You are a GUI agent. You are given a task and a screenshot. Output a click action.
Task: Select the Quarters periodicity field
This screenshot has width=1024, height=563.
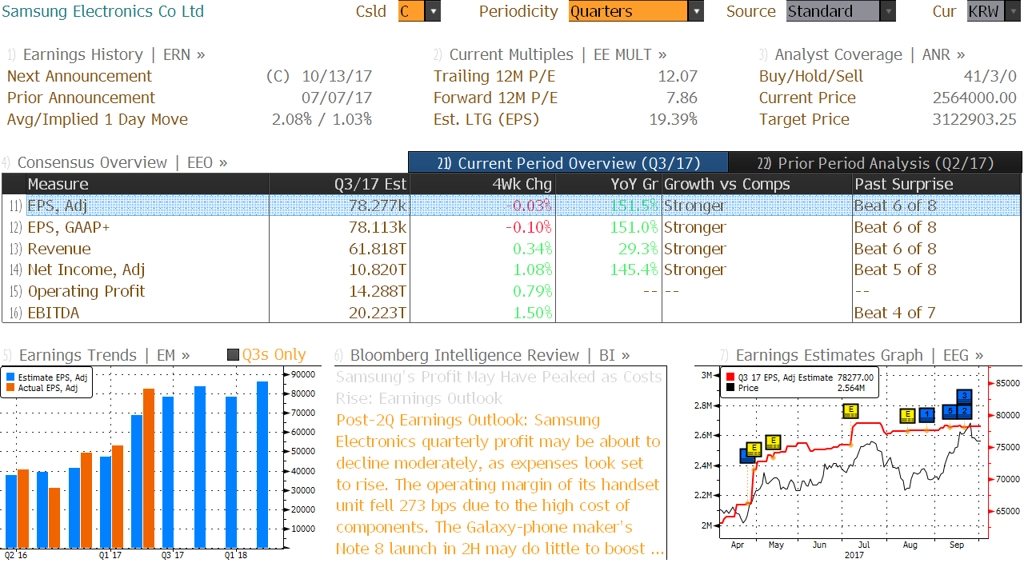pos(628,11)
